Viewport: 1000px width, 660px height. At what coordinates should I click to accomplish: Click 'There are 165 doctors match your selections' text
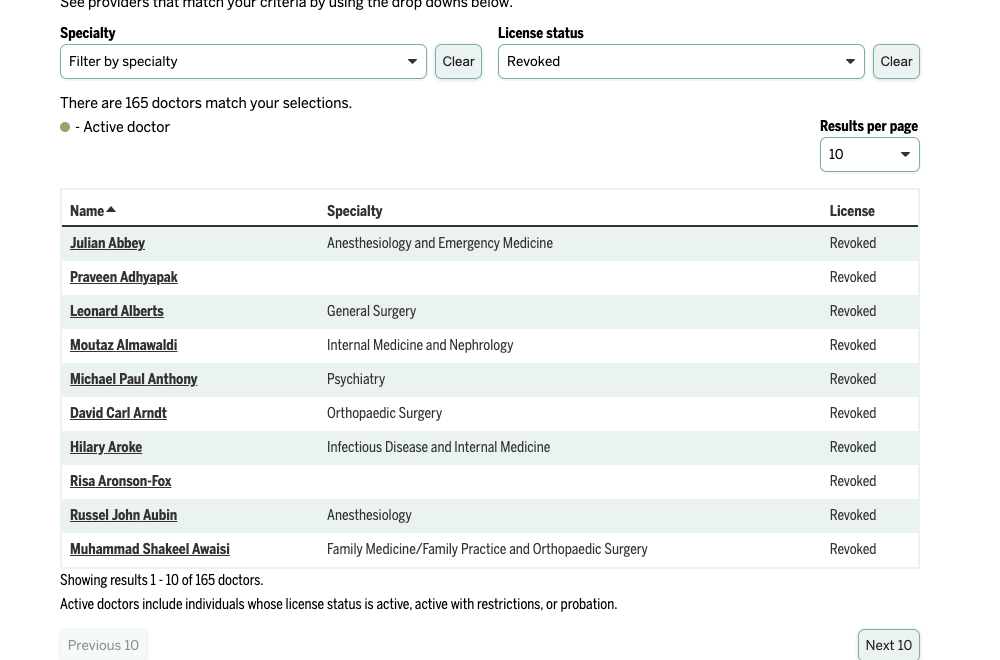click(x=206, y=103)
